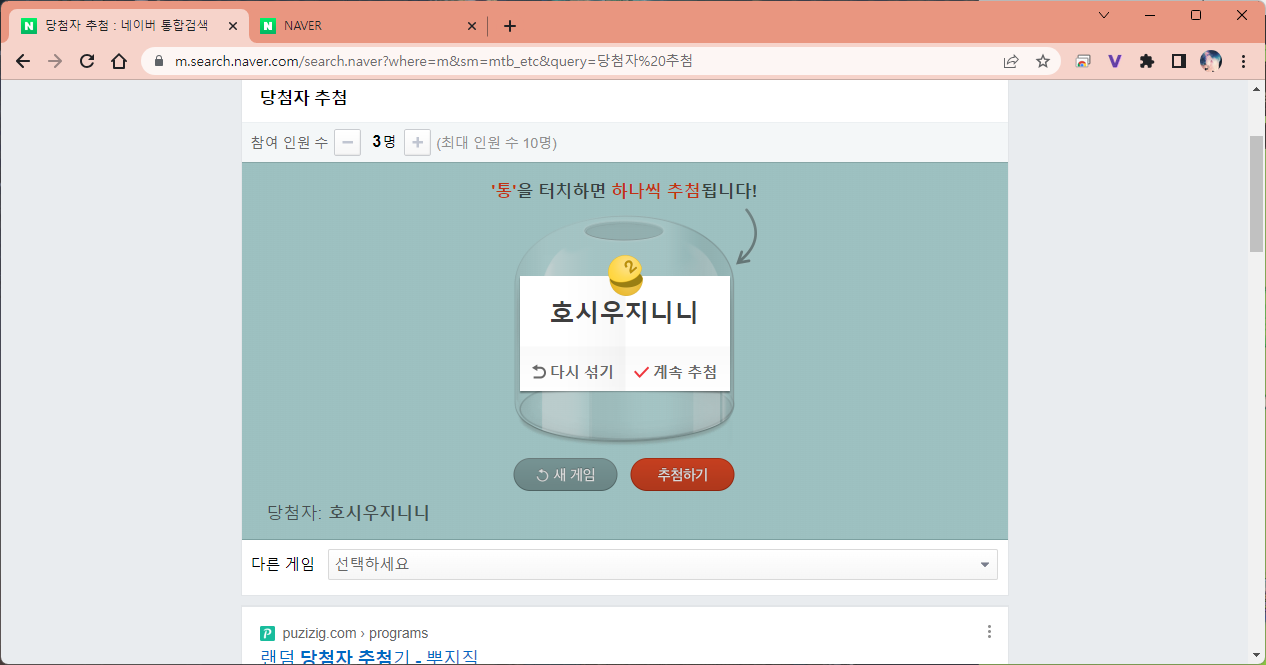Open the Extensions puzzle icon
Image resolution: width=1266 pixels, height=665 pixels.
1147,61
